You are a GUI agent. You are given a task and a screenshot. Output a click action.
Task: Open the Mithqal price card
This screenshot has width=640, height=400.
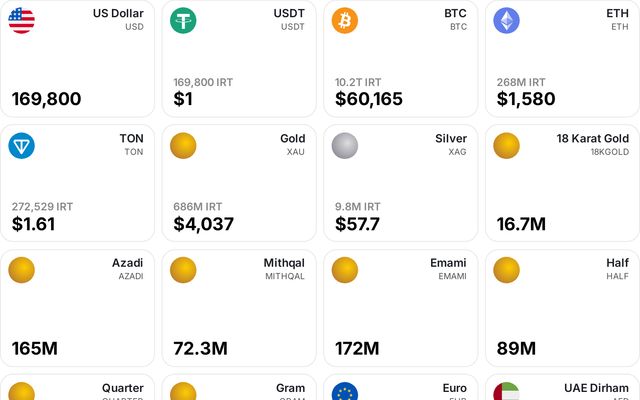point(239,308)
